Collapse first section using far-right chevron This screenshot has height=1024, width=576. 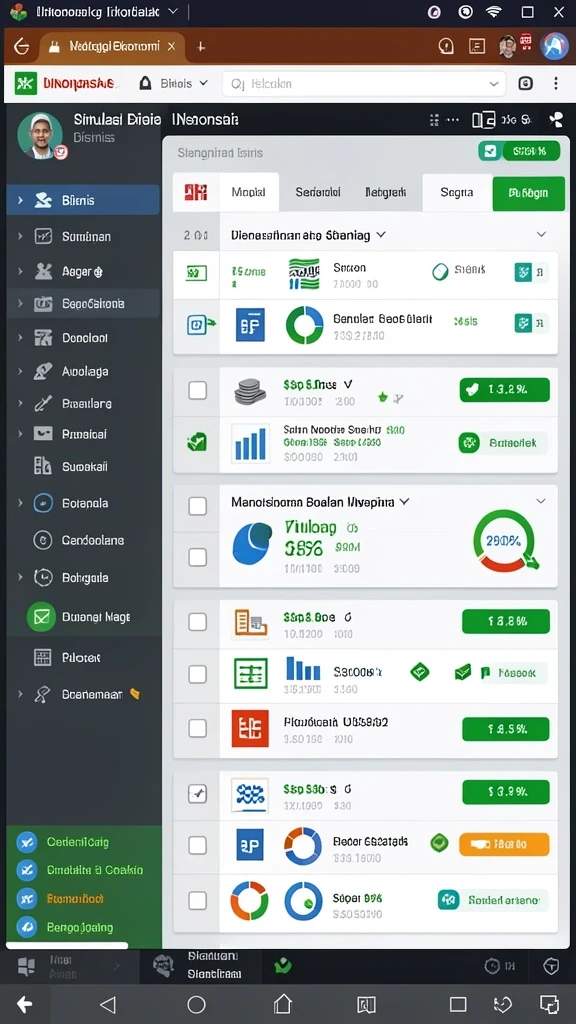(x=541, y=234)
